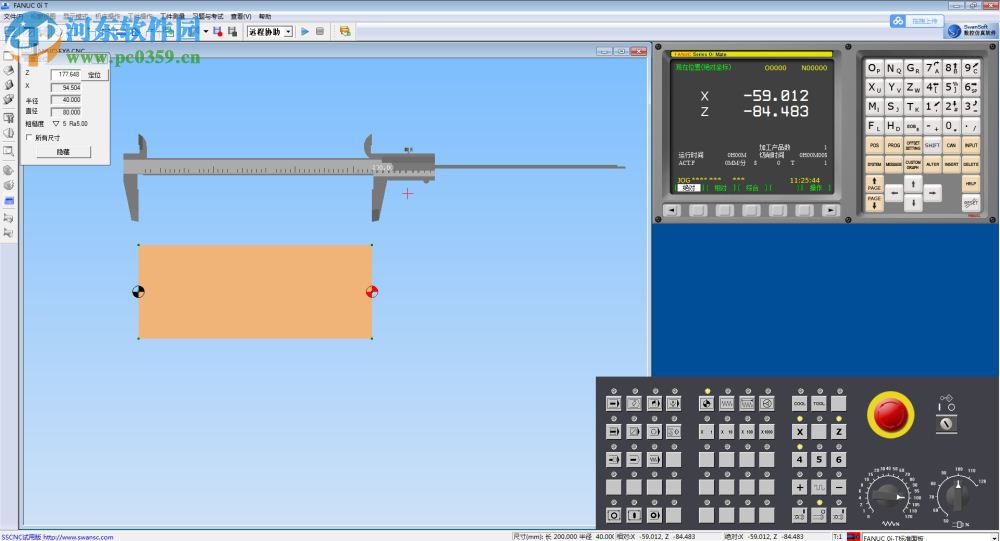Screen dimensions: 1000x541
Task: Click the DELETE key
Action: 971,165
